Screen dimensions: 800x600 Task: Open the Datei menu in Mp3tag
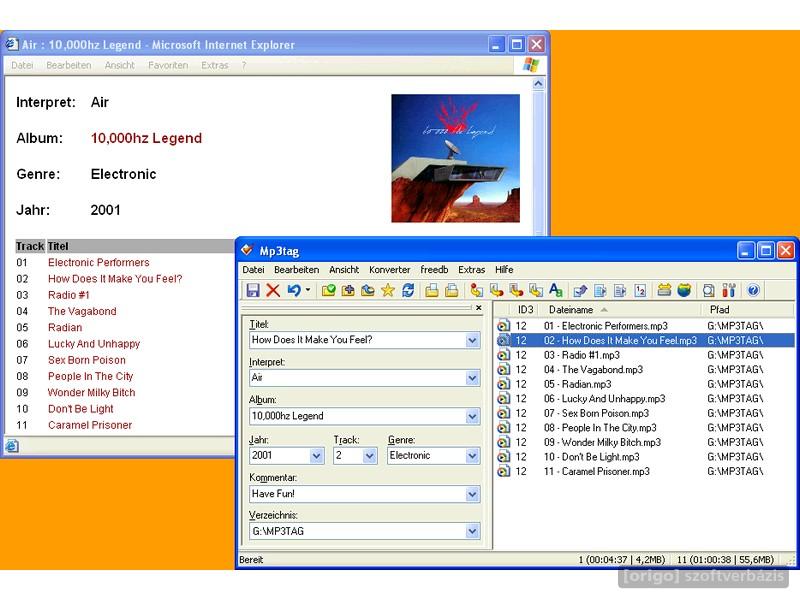tap(253, 269)
